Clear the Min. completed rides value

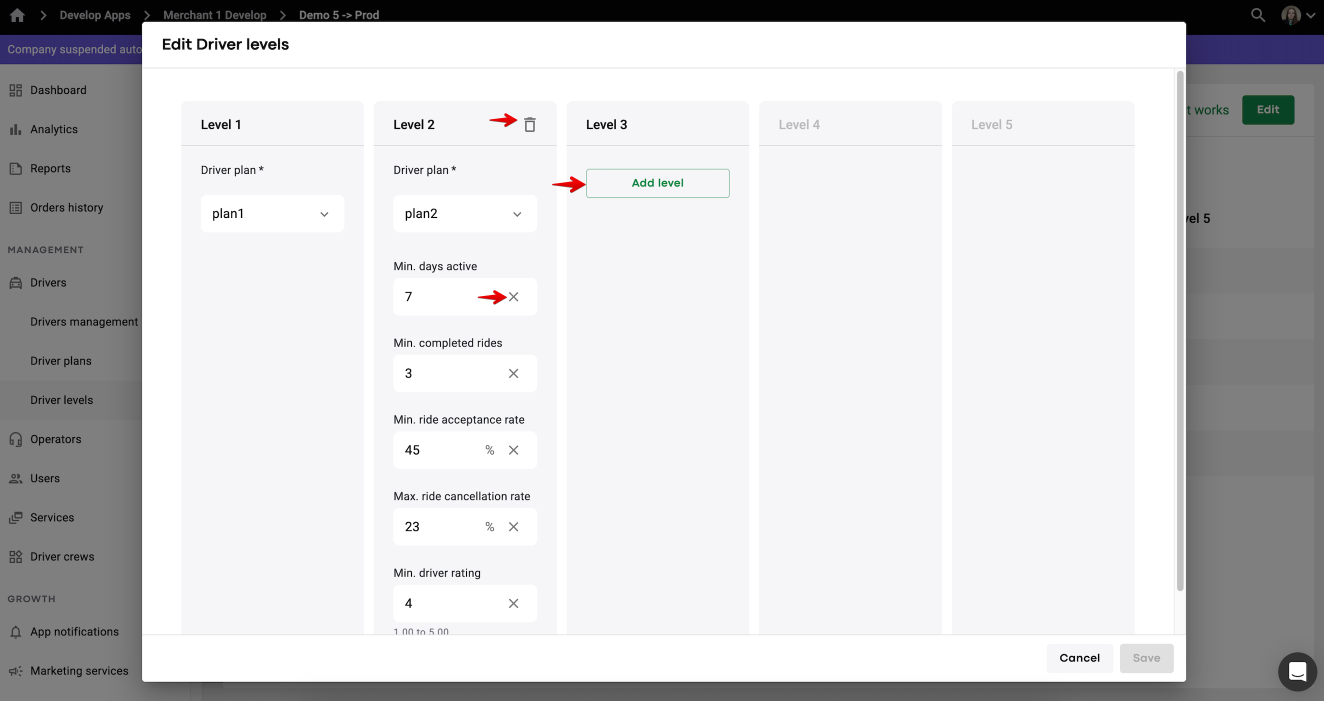click(514, 374)
